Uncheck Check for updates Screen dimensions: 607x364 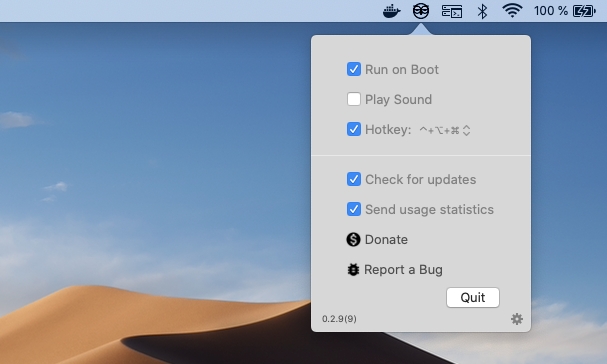[x=354, y=179]
